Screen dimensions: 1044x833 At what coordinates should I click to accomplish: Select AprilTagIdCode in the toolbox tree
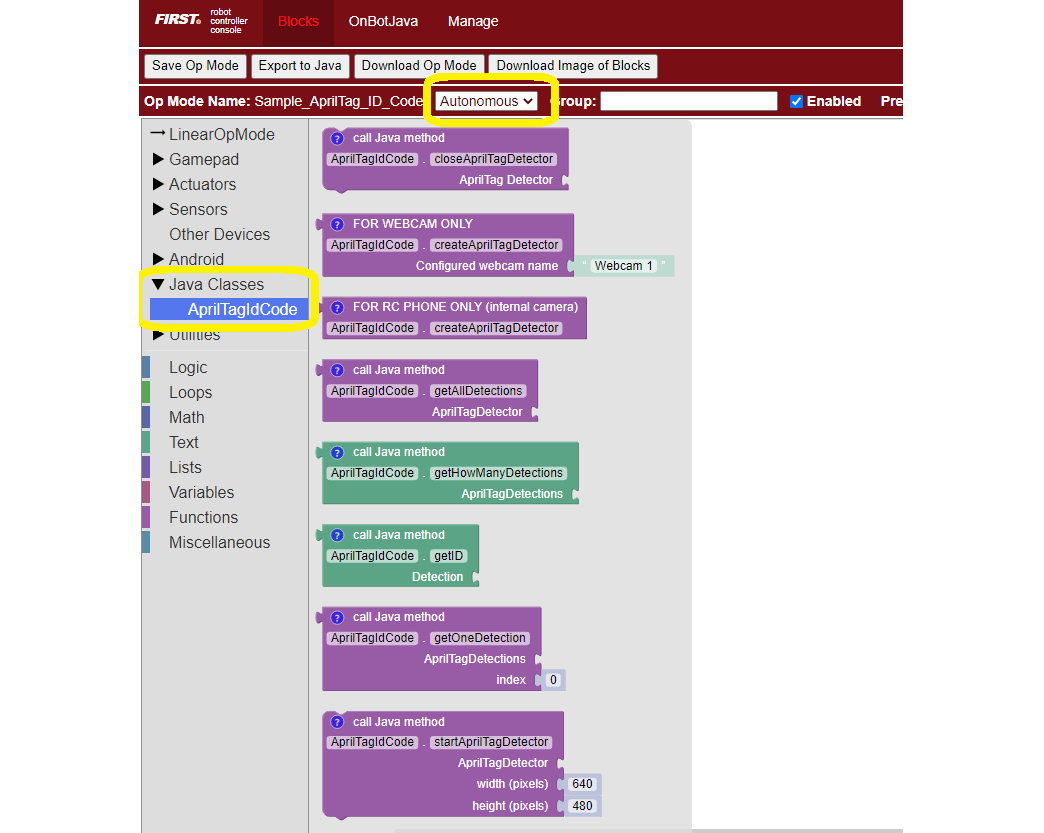(242, 310)
